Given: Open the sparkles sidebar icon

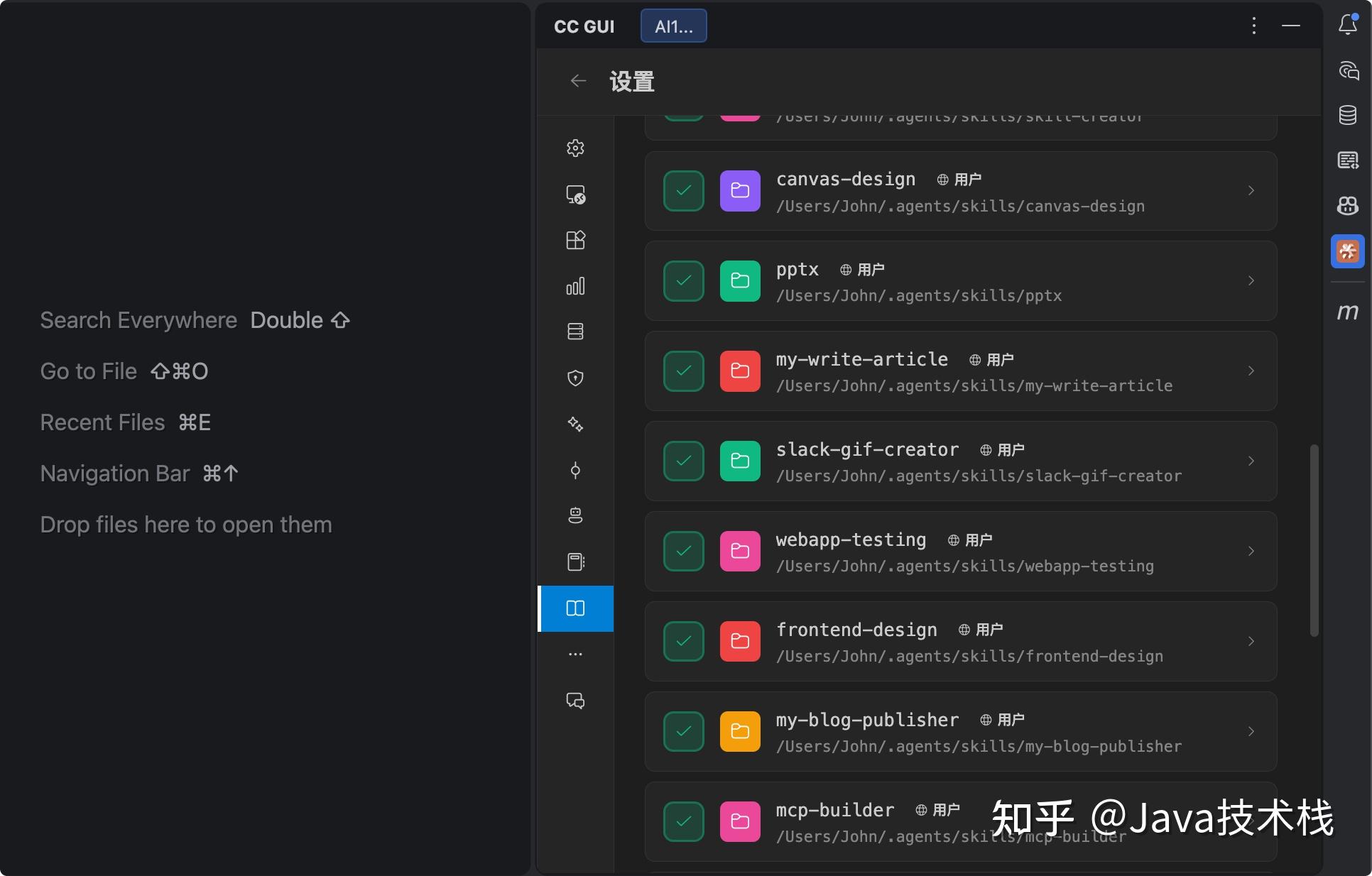Looking at the screenshot, I should point(575,424).
